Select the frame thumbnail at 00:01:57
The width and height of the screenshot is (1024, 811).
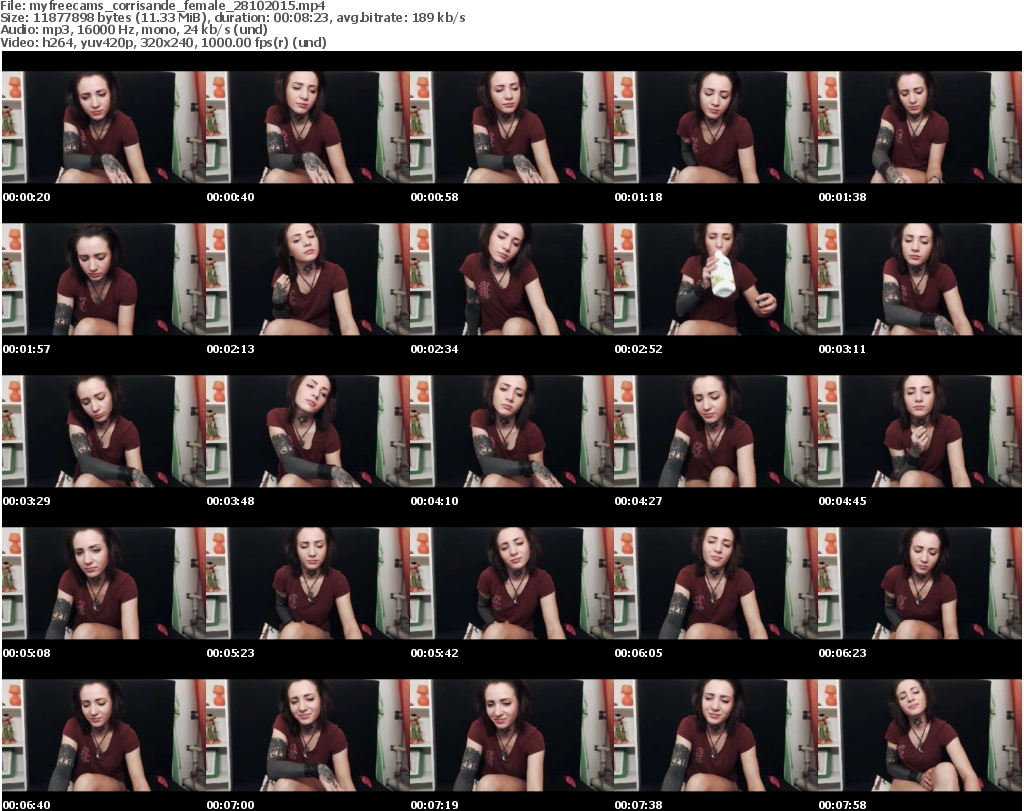pyautogui.click(x=104, y=279)
